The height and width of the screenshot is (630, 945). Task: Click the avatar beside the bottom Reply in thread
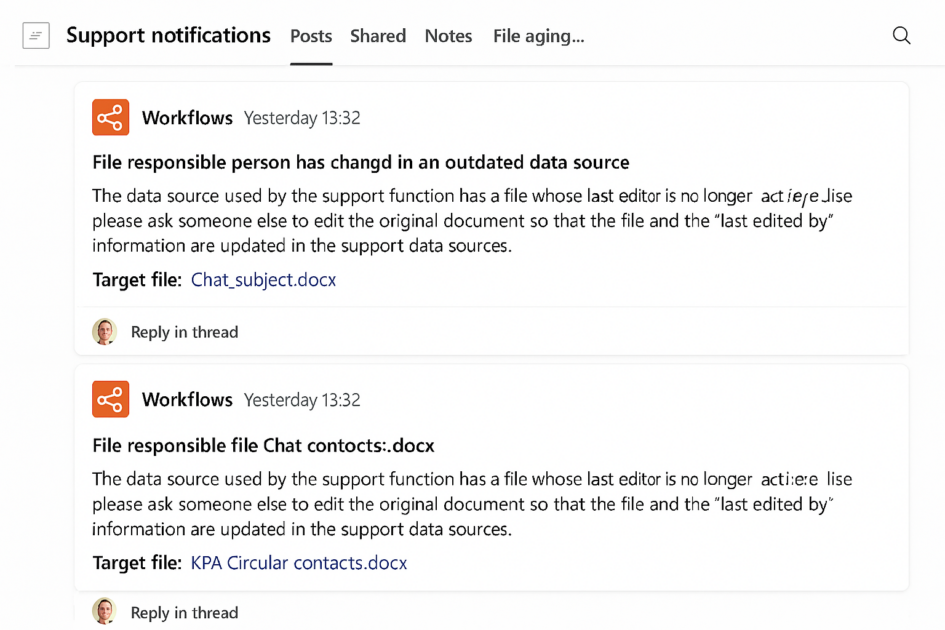click(x=104, y=611)
